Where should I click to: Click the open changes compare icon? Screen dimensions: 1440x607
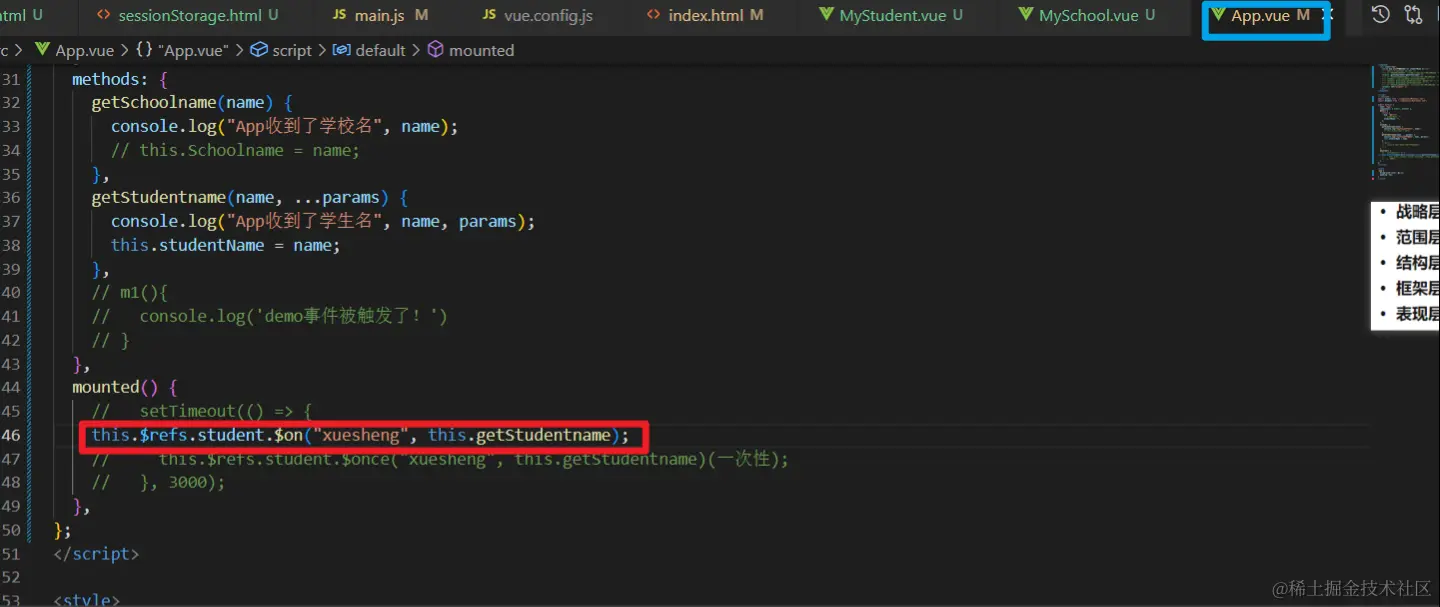[1413, 15]
